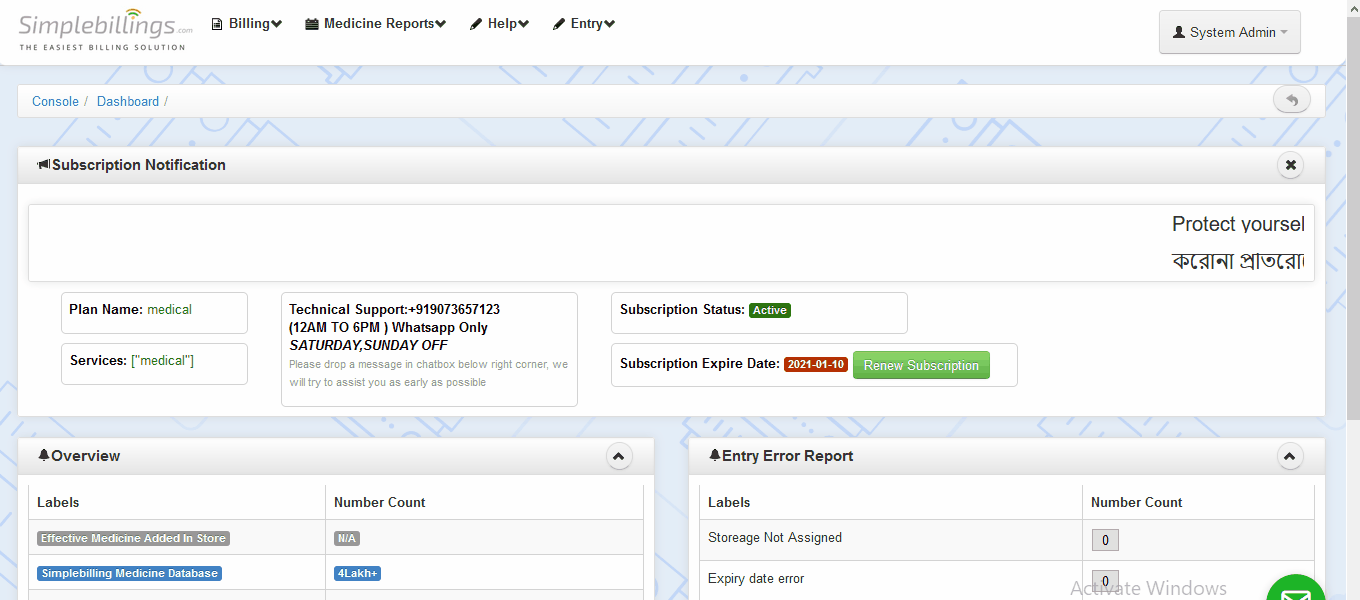Click the Expiry date error label

(x=756, y=578)
